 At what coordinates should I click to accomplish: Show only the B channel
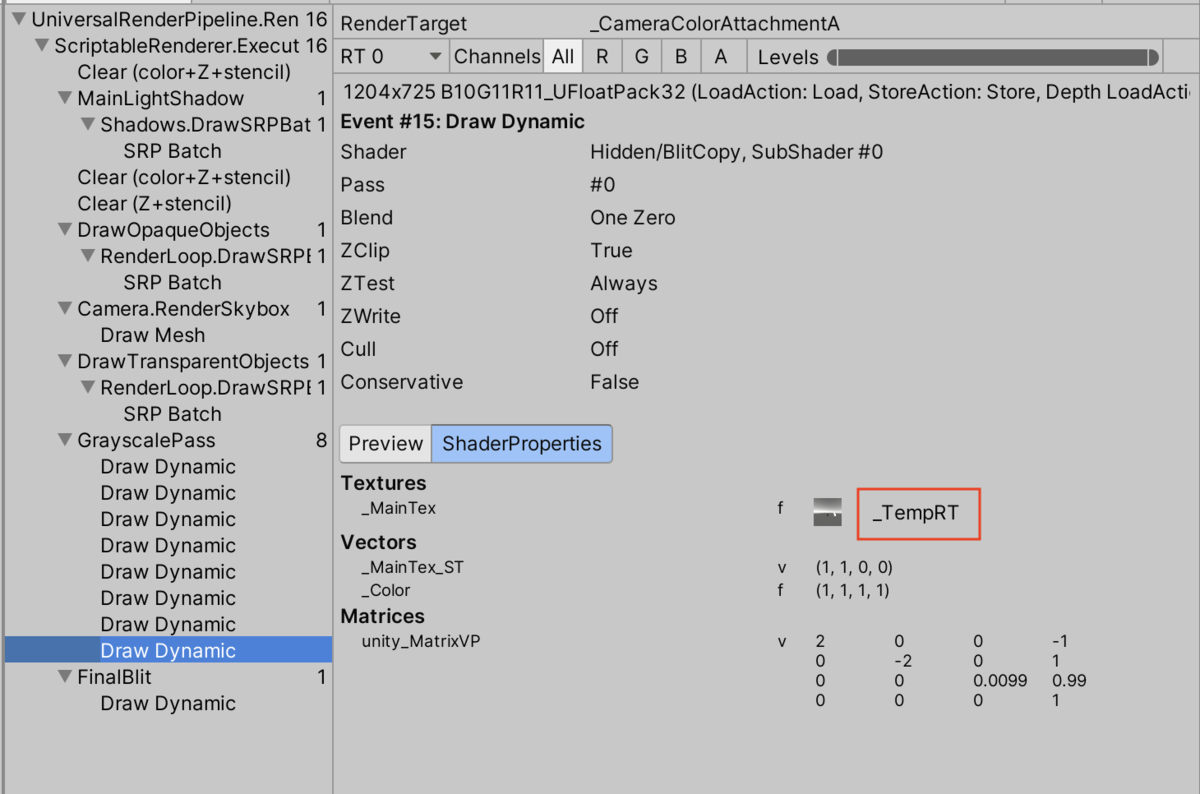680,57
